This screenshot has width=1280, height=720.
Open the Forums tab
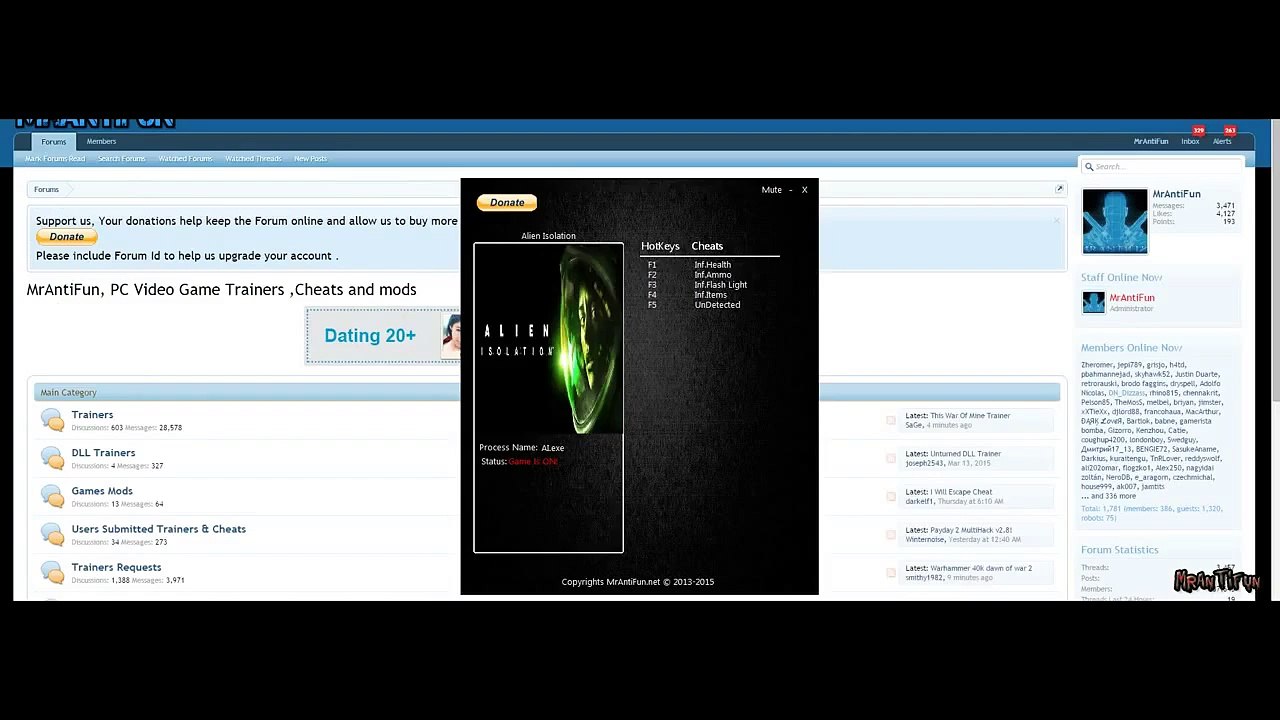pos(53,142)
